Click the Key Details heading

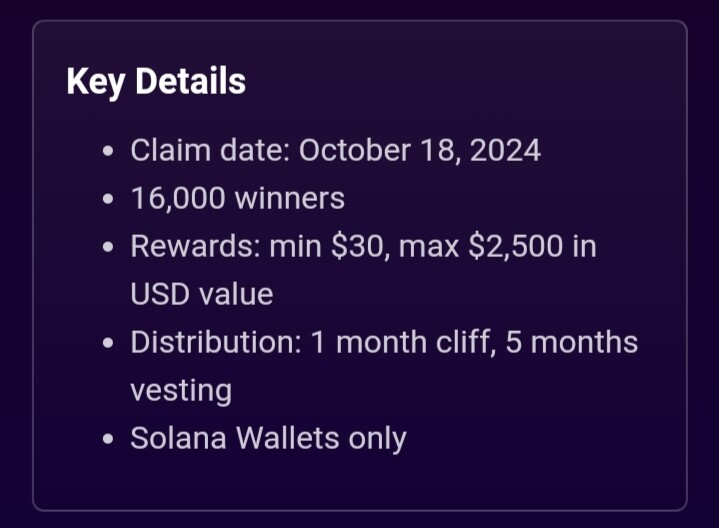point(156,82)
